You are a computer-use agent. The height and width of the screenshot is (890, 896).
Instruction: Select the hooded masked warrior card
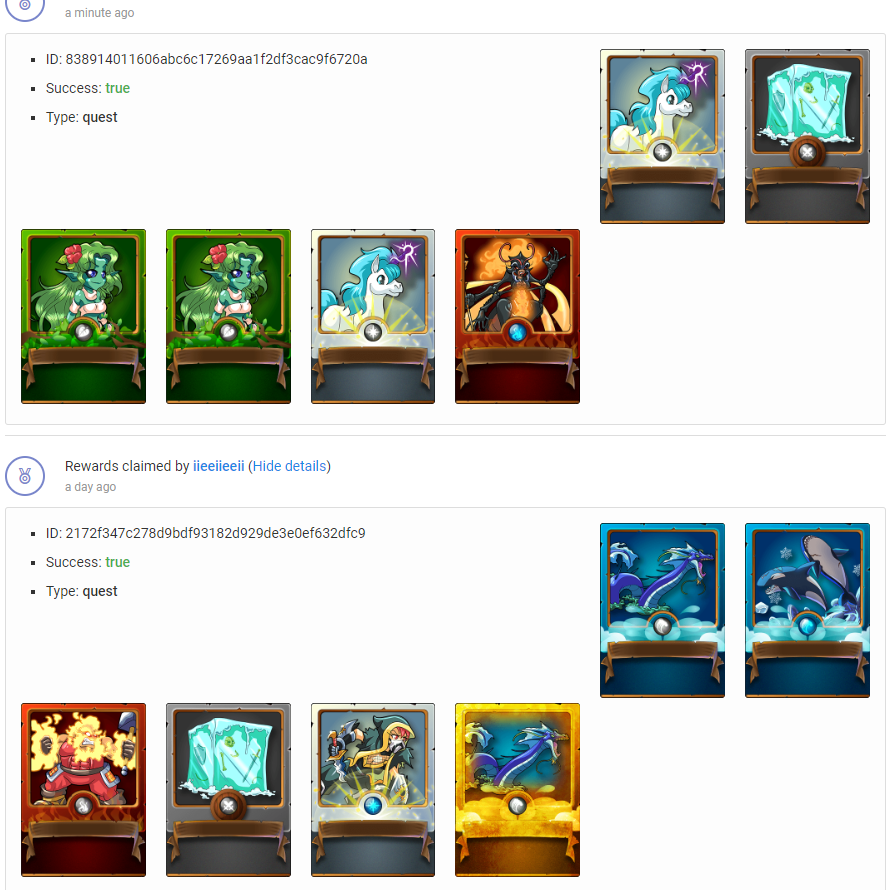tap(373, 790)
